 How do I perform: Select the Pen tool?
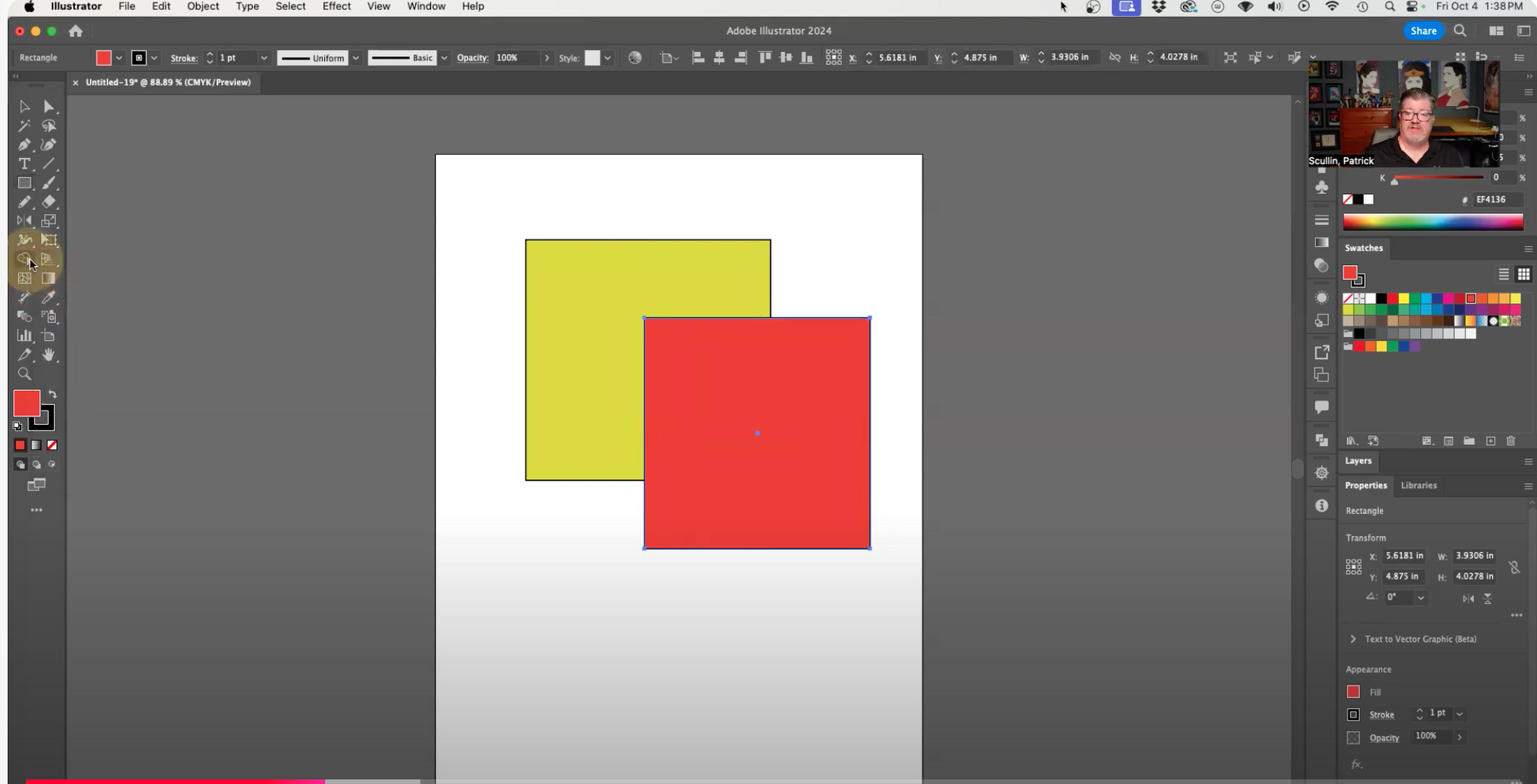pyautogui.click(x=24, y=145)
